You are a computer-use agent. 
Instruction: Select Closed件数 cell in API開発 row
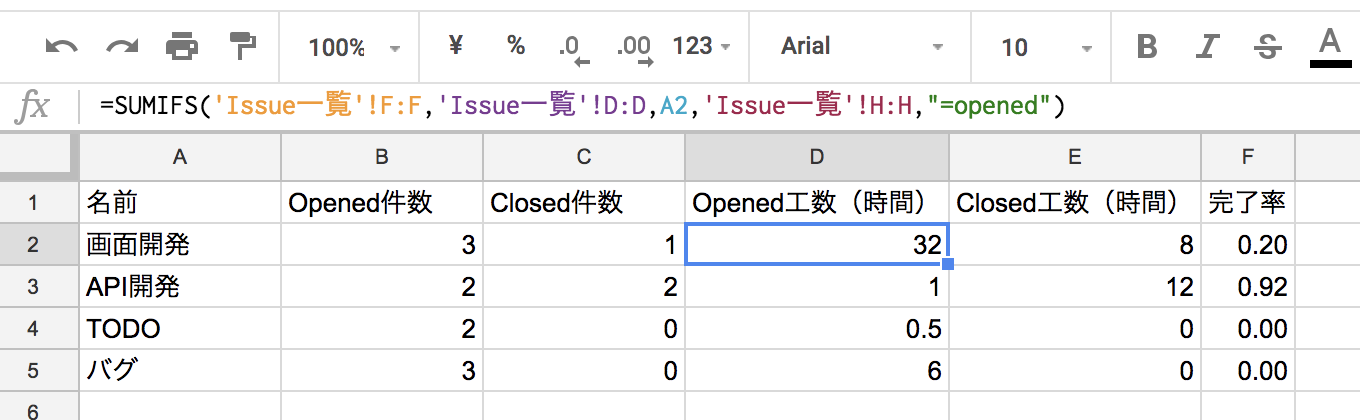point(584,287)
